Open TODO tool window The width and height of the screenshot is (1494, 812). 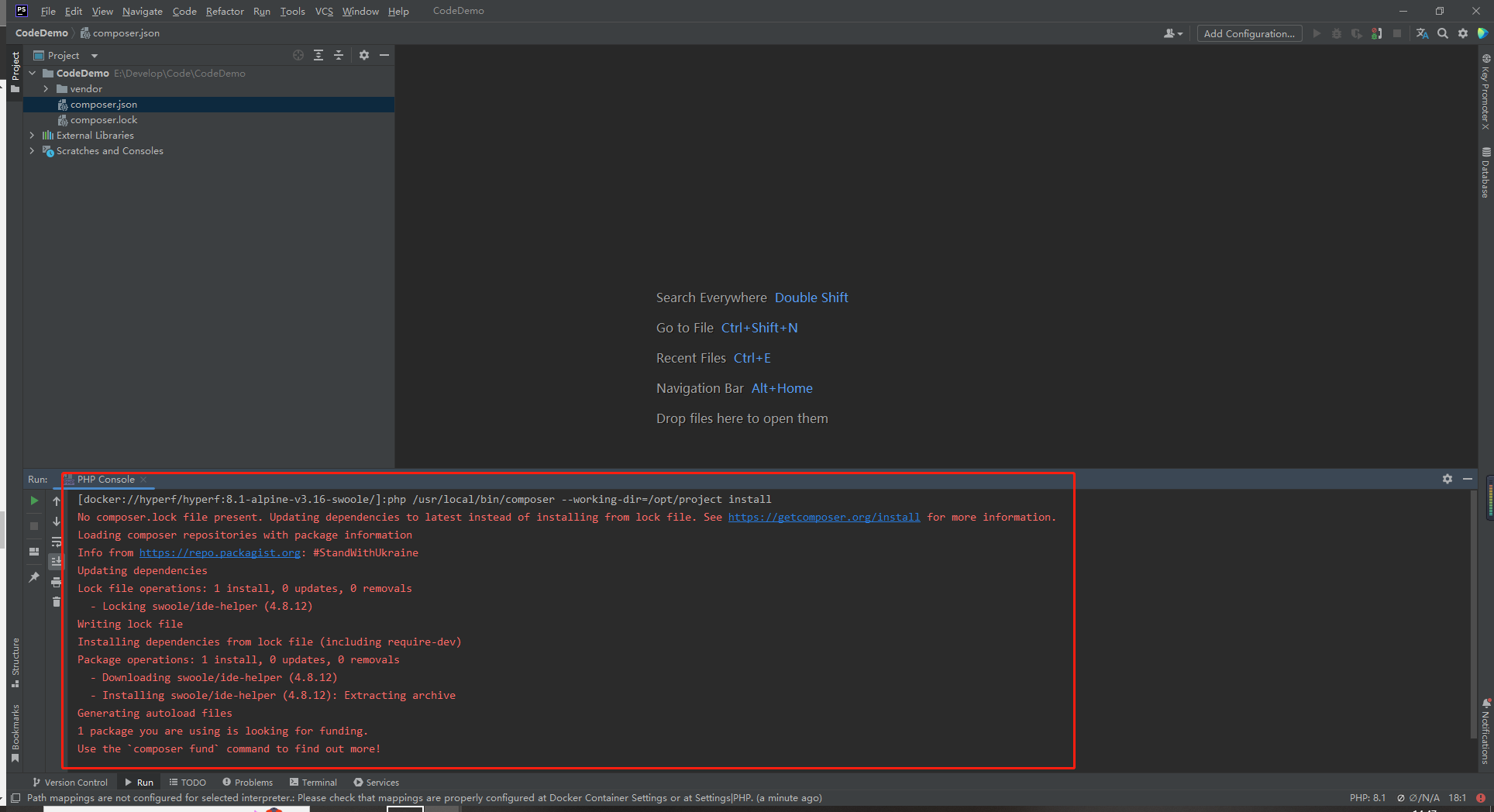click(188, 782)
